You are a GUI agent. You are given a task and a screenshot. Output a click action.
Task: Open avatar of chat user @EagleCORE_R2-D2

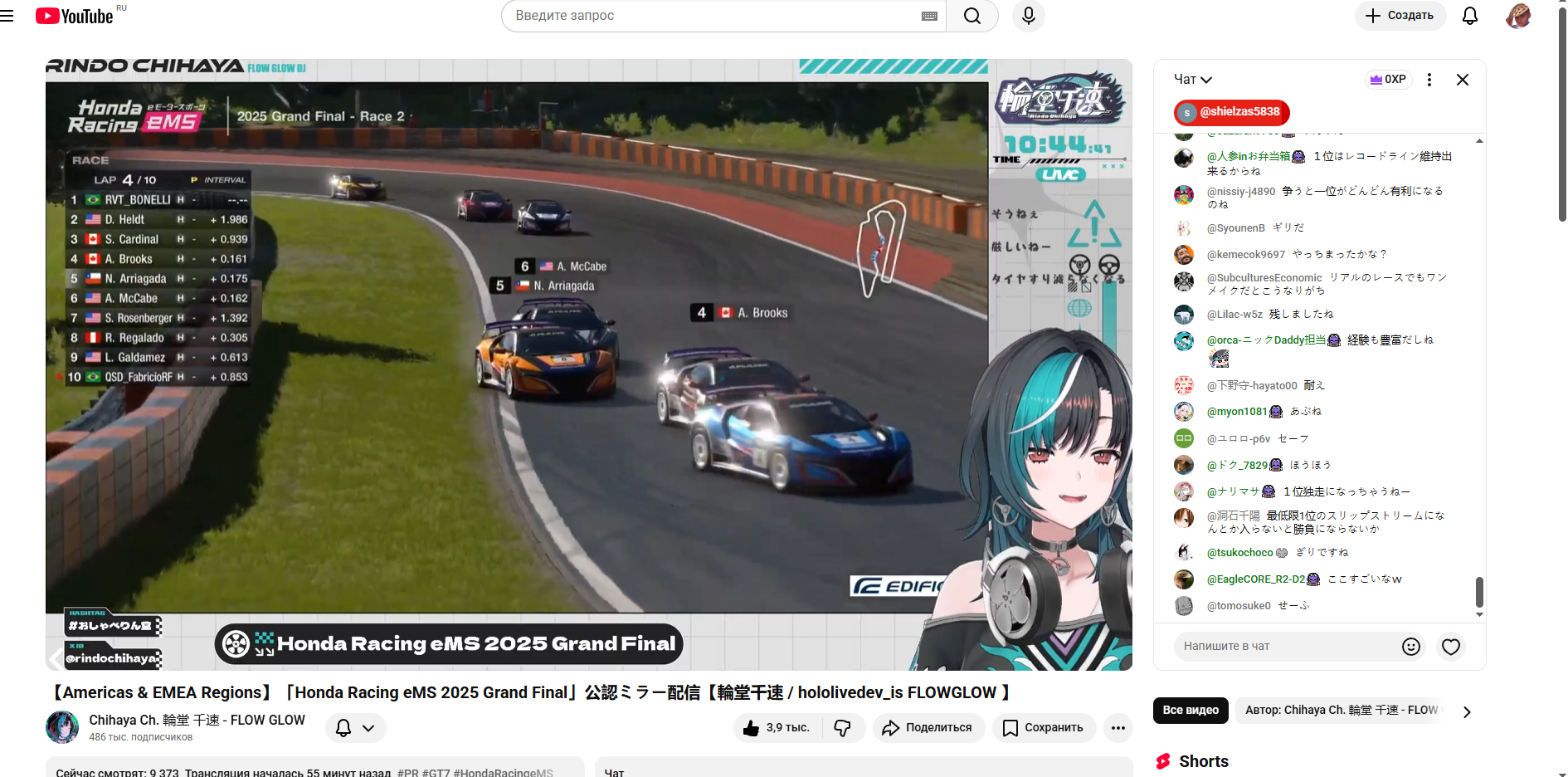(1184, 579)
